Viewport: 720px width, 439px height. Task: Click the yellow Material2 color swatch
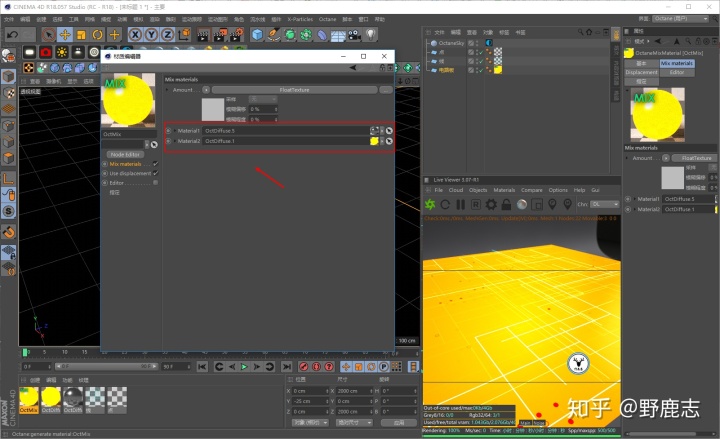coord(374,141)
